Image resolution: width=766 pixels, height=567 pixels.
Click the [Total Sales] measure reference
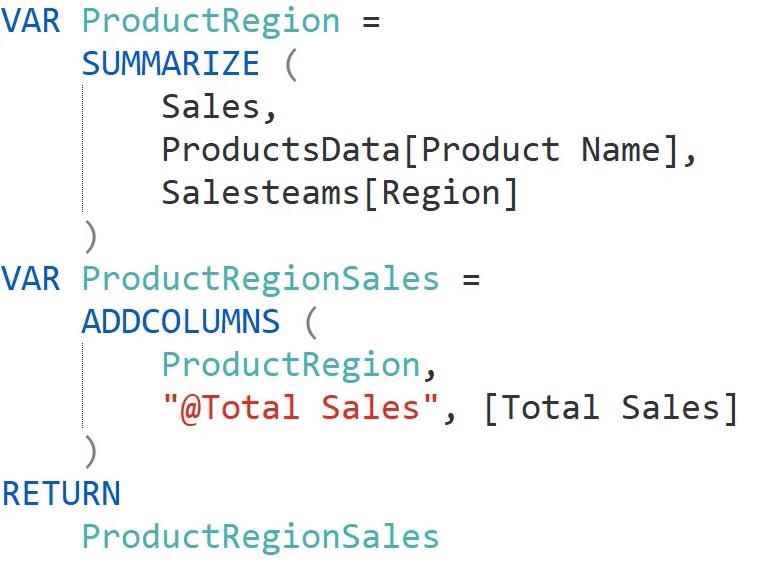[611, 408]
